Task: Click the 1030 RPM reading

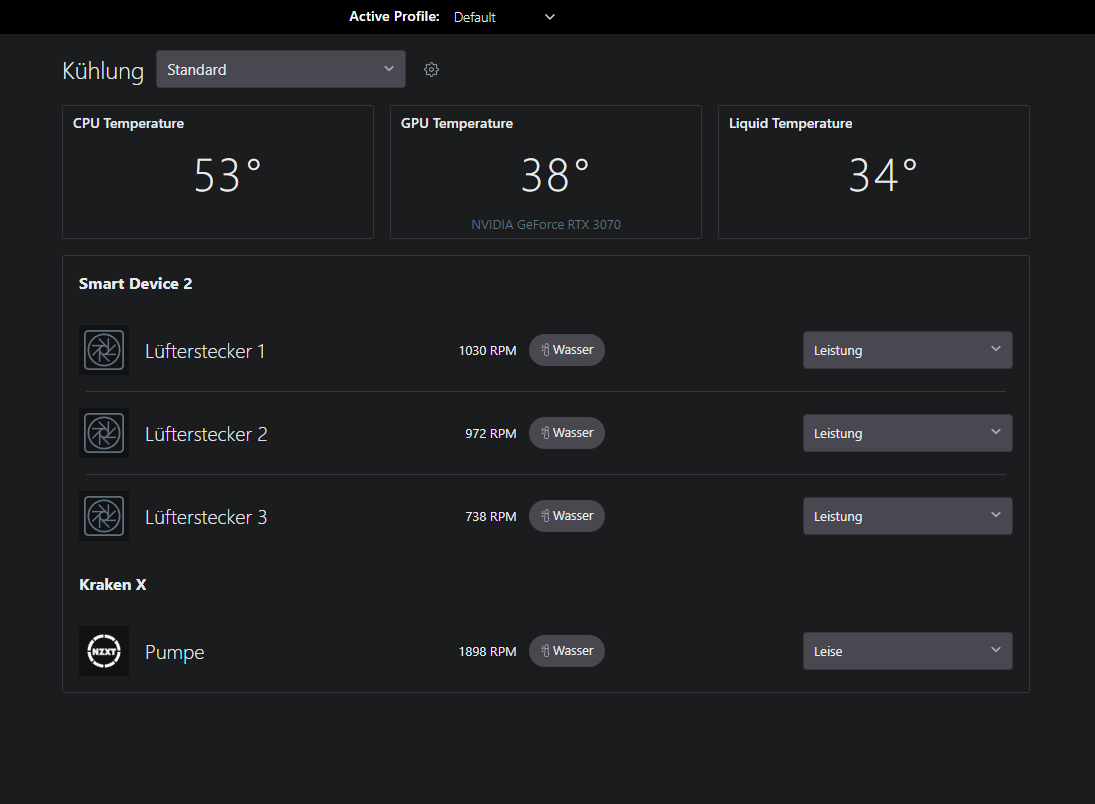Action: pos(487,351)
